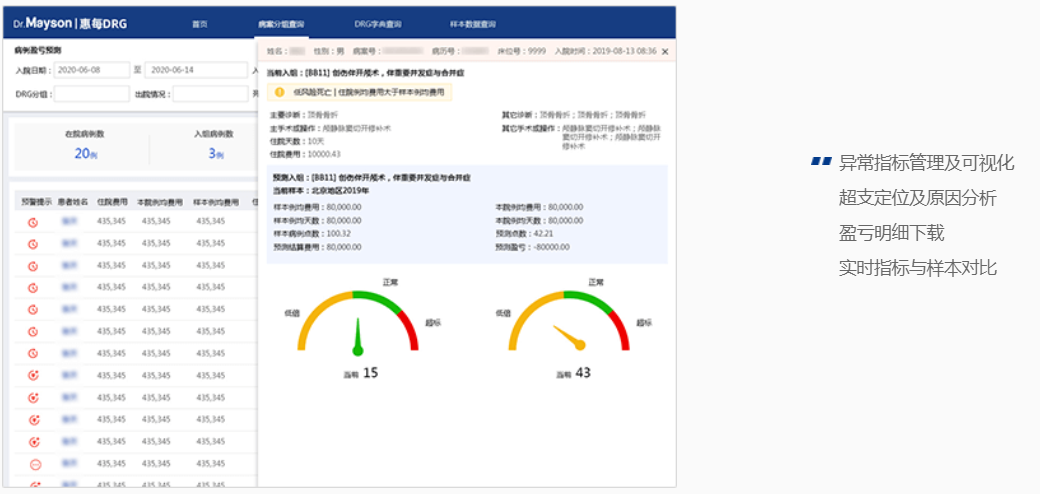Click the 盈亏明细下载 caption

pos(891,233)
